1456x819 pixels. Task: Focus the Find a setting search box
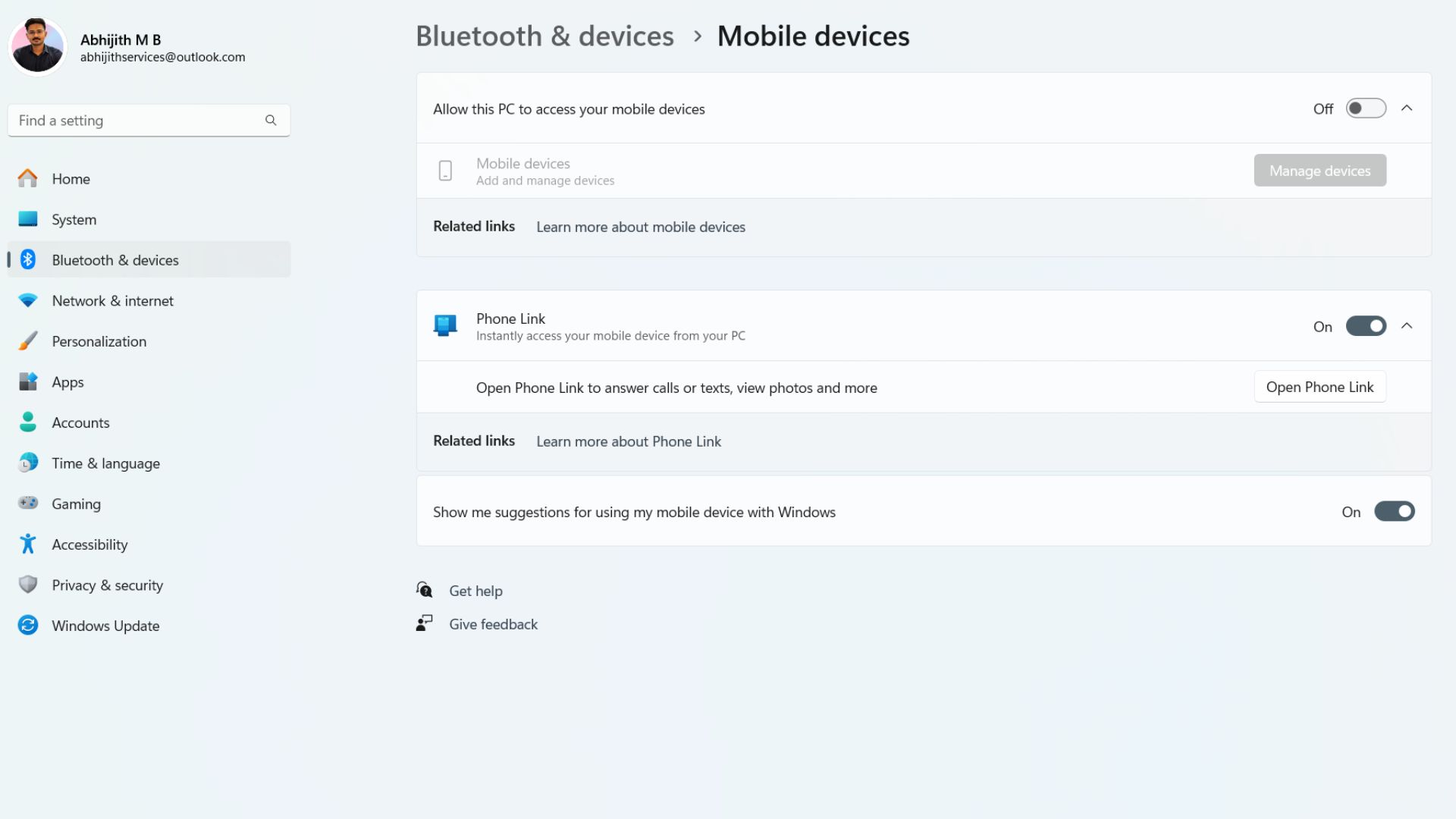149,120
